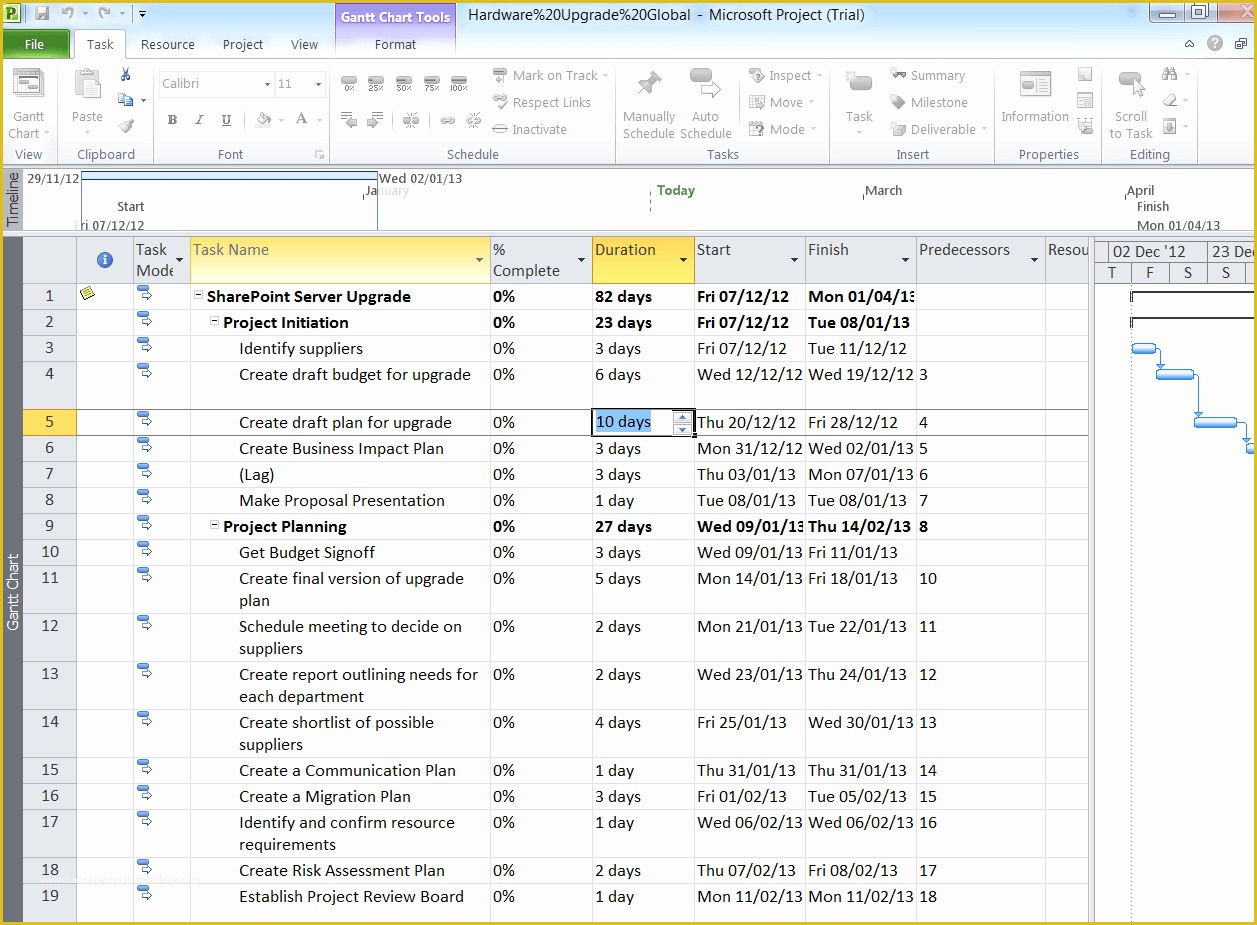1257x925 pixels.
Task: Toggle Bold formatting
Action: coord(172,120)
